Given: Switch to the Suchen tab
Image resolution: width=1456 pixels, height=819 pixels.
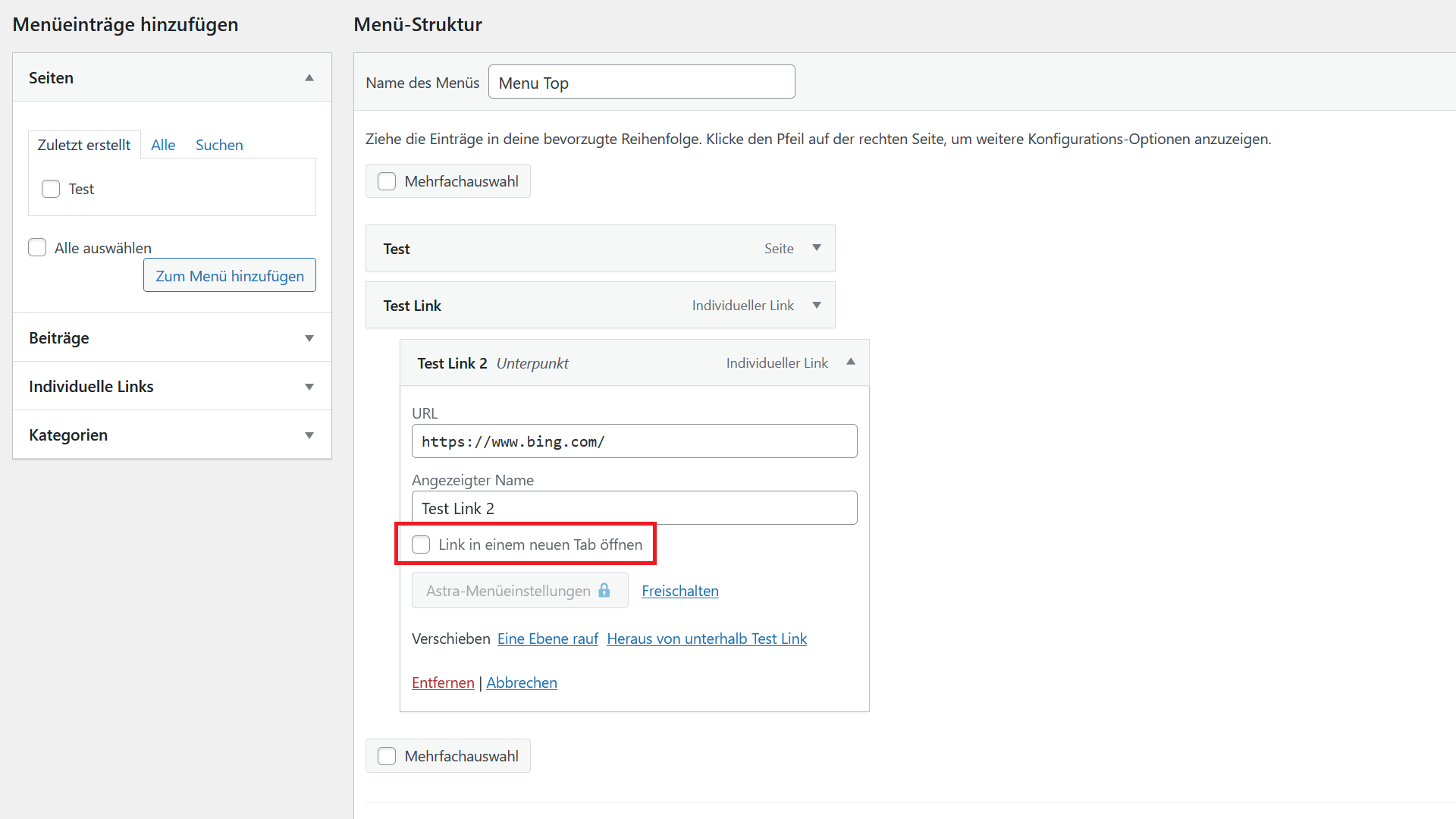Looking at the screenshot, I should click(219, 145).
